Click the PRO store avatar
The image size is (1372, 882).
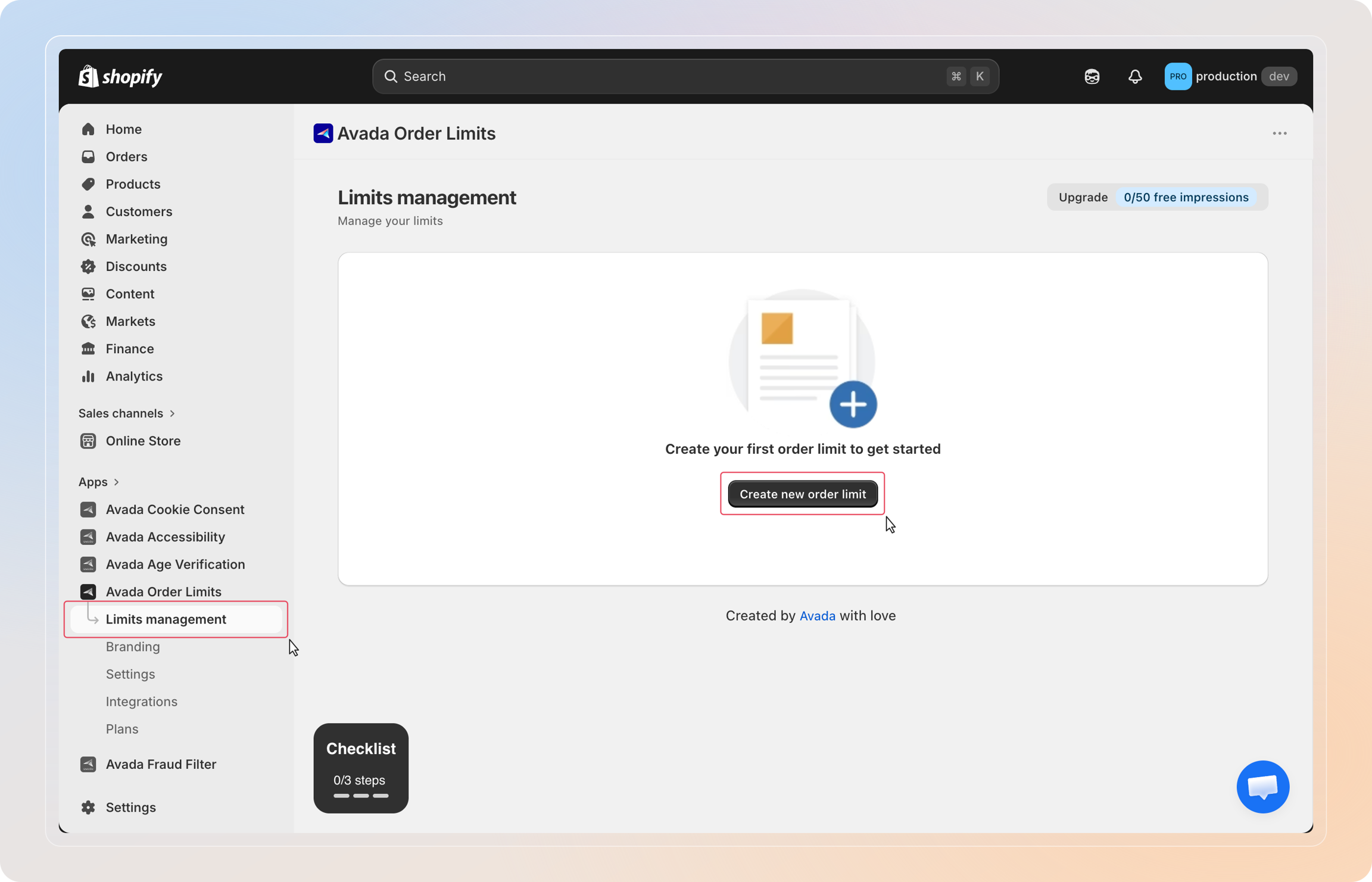pyautogui.click(x=1178, y=76)
